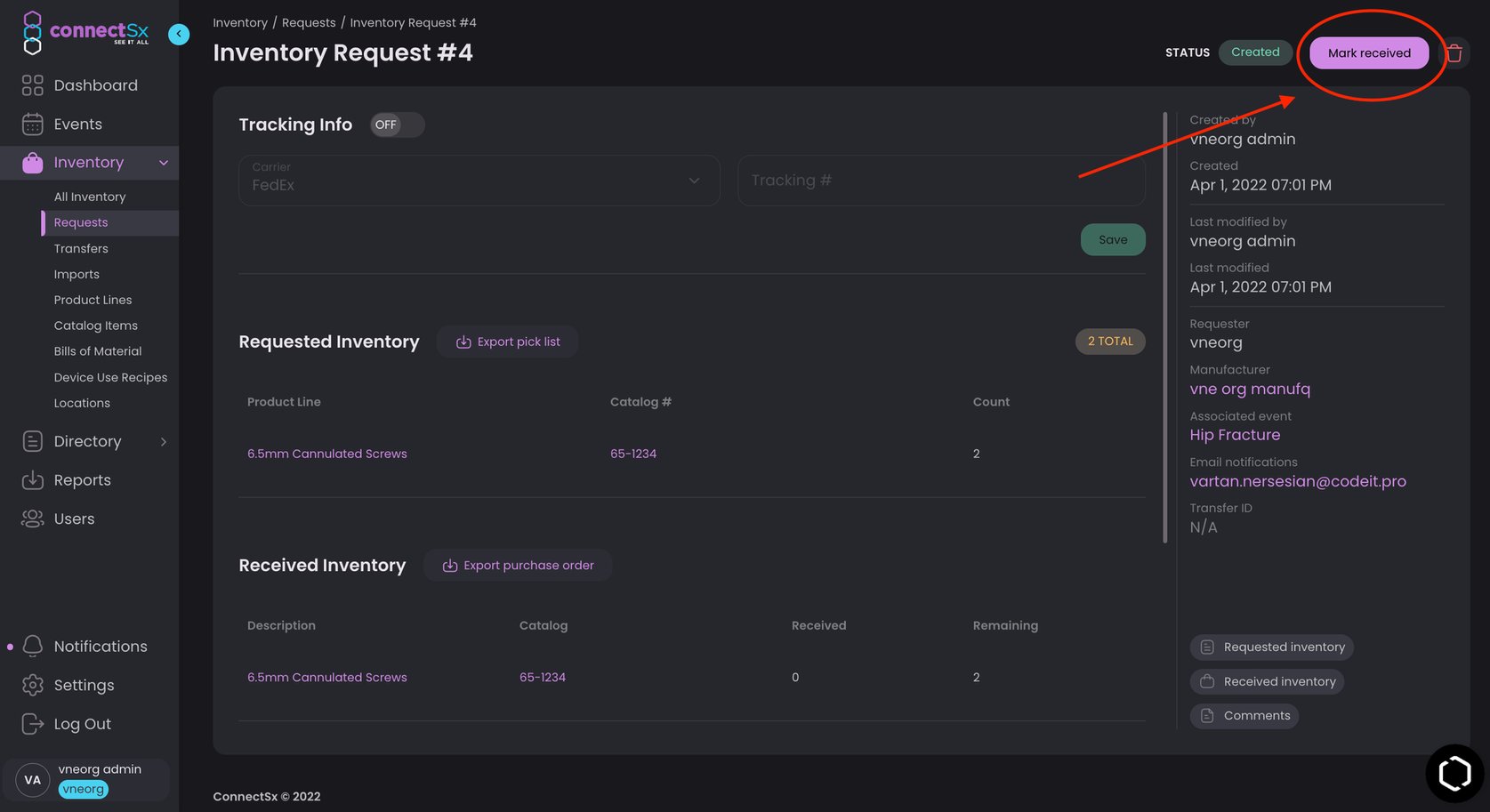Click the Tracking # input field
The height and width of the screenshot is (812, 1490).
pos(940,180)
